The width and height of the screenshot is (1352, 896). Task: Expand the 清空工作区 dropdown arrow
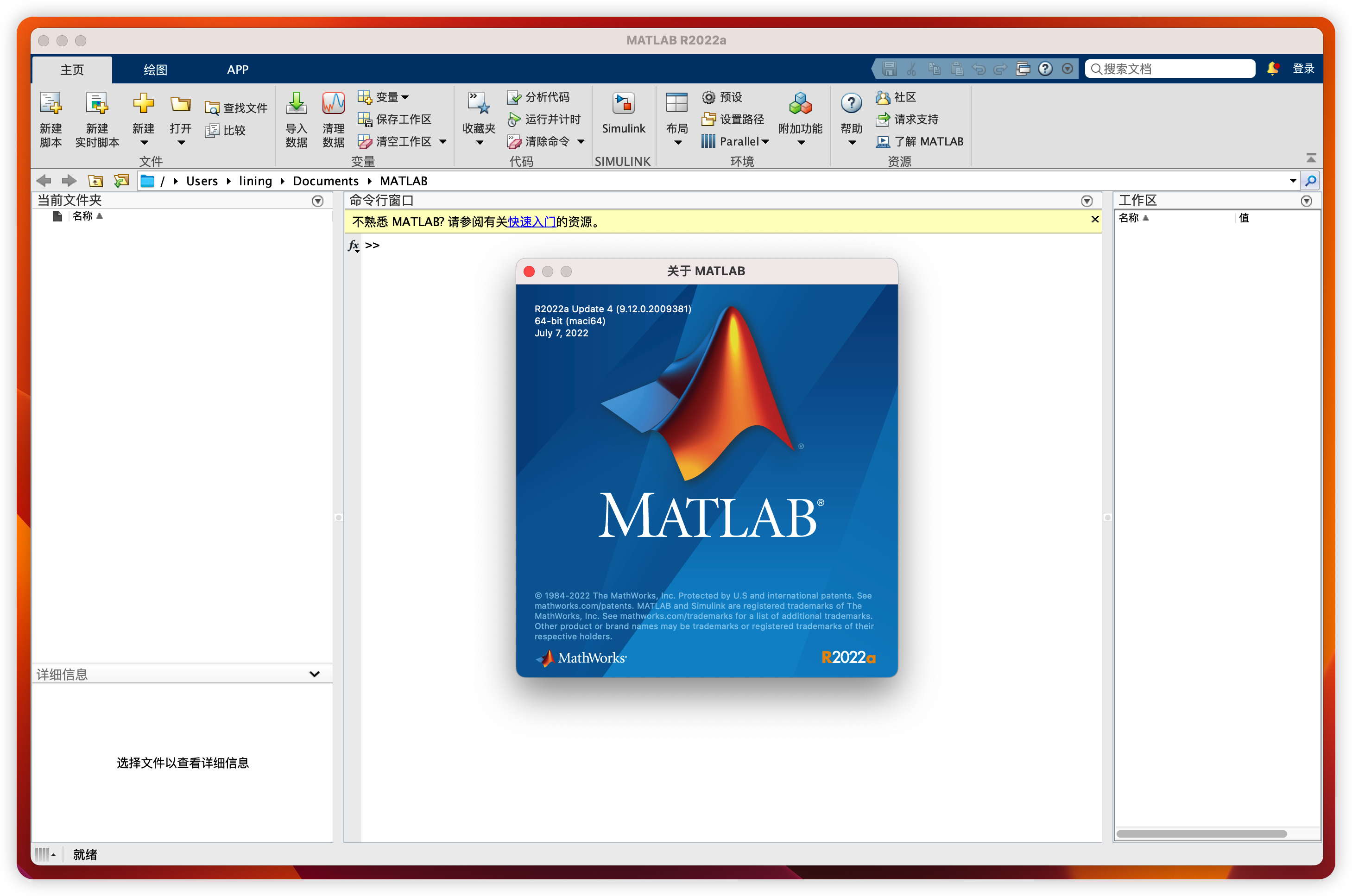click(443, 142)
